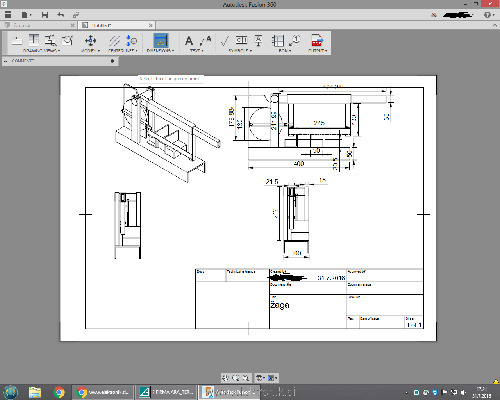This screenshot has width=500, height=400.
Task: Insert a Surface Texture checkmark symbol
Action: click(224, 41)
